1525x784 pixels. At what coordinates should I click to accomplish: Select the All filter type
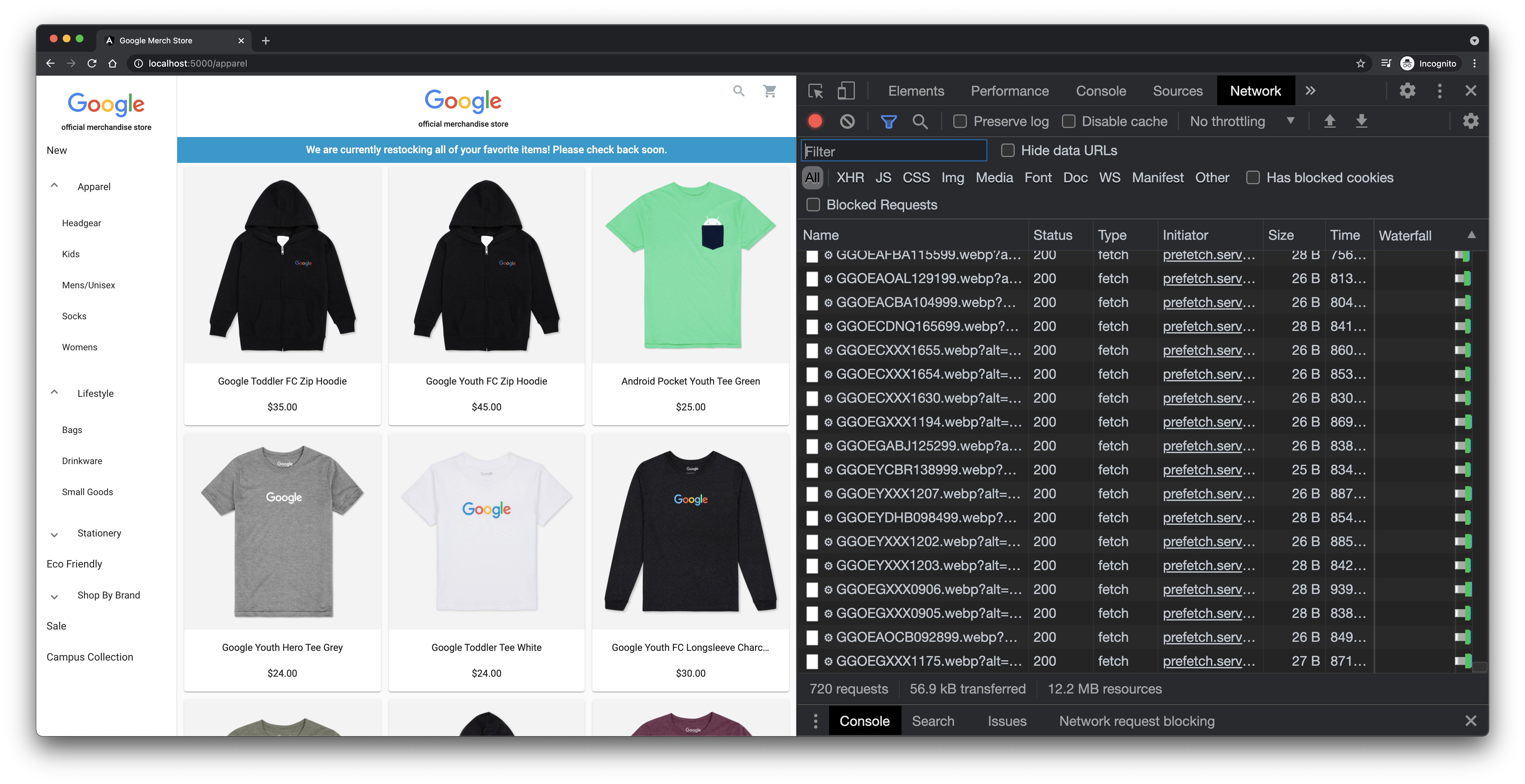(x=812, y=177)
